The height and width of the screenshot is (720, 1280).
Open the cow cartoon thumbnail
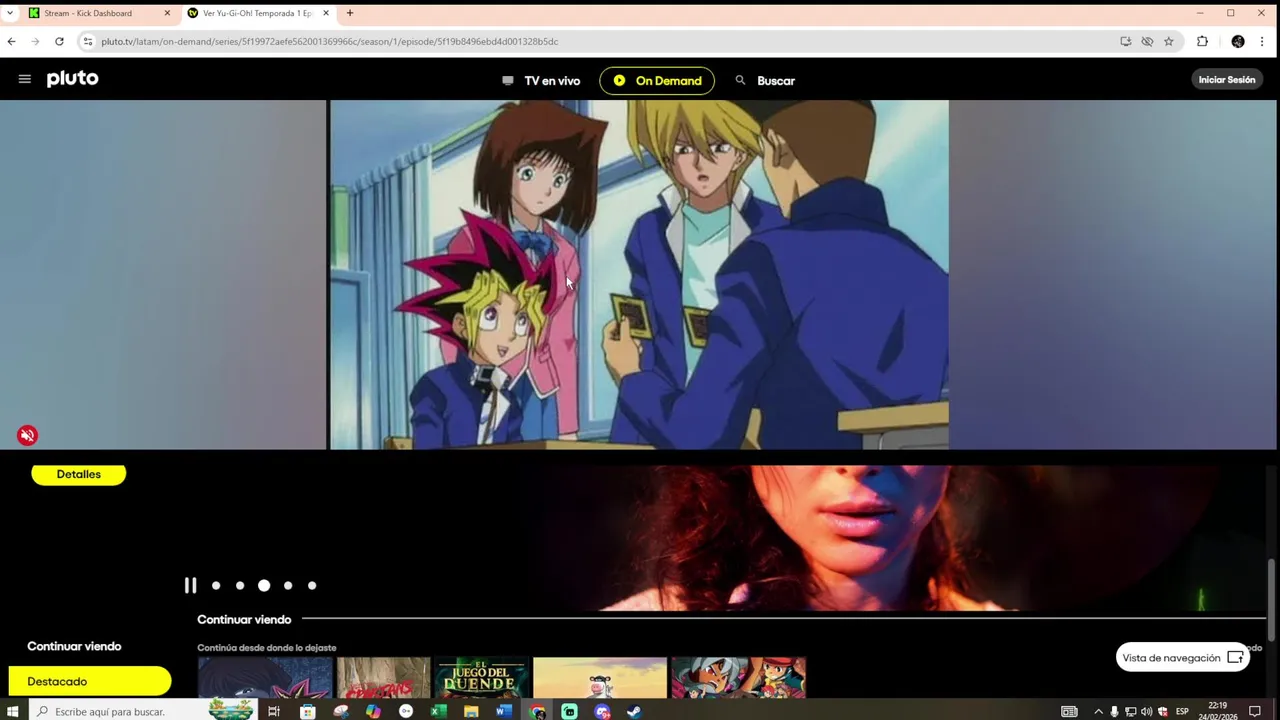coord(600,677)
